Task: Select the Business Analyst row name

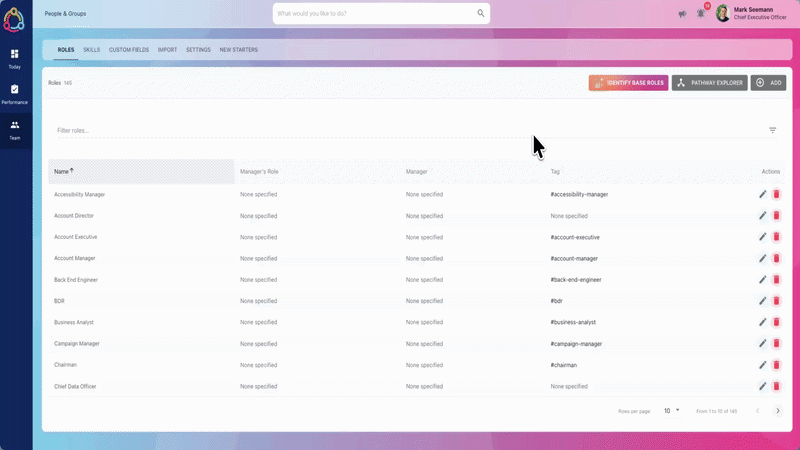Action: [73, 322]
